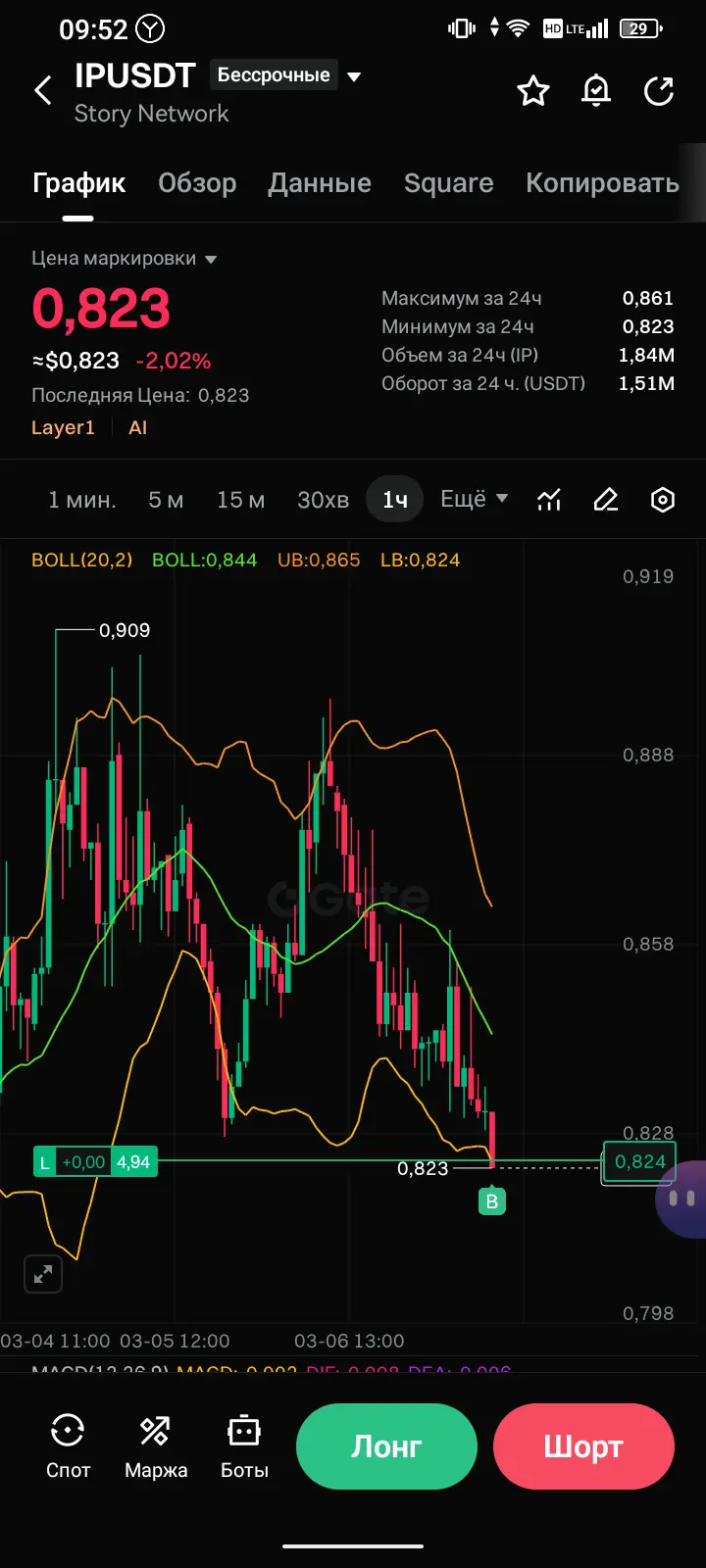The image size is (706, 1568).
Task: Expand chart to fullscreen
Action: pyautogui.click(x=43, y=1274)
